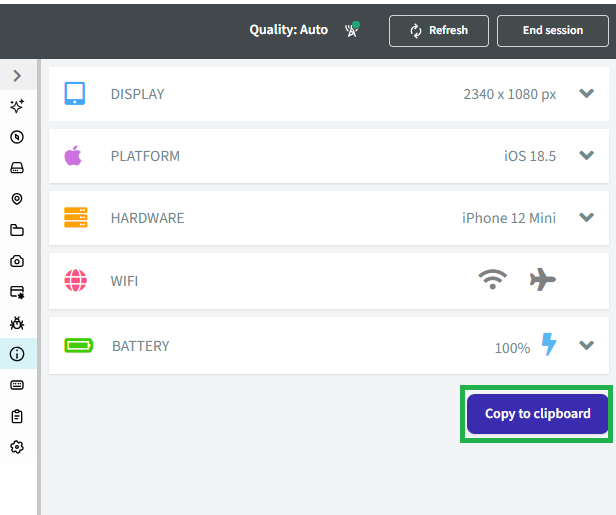The image size is (616, 515).
Task: Click the Refresh button
Action: pos(438,30)
